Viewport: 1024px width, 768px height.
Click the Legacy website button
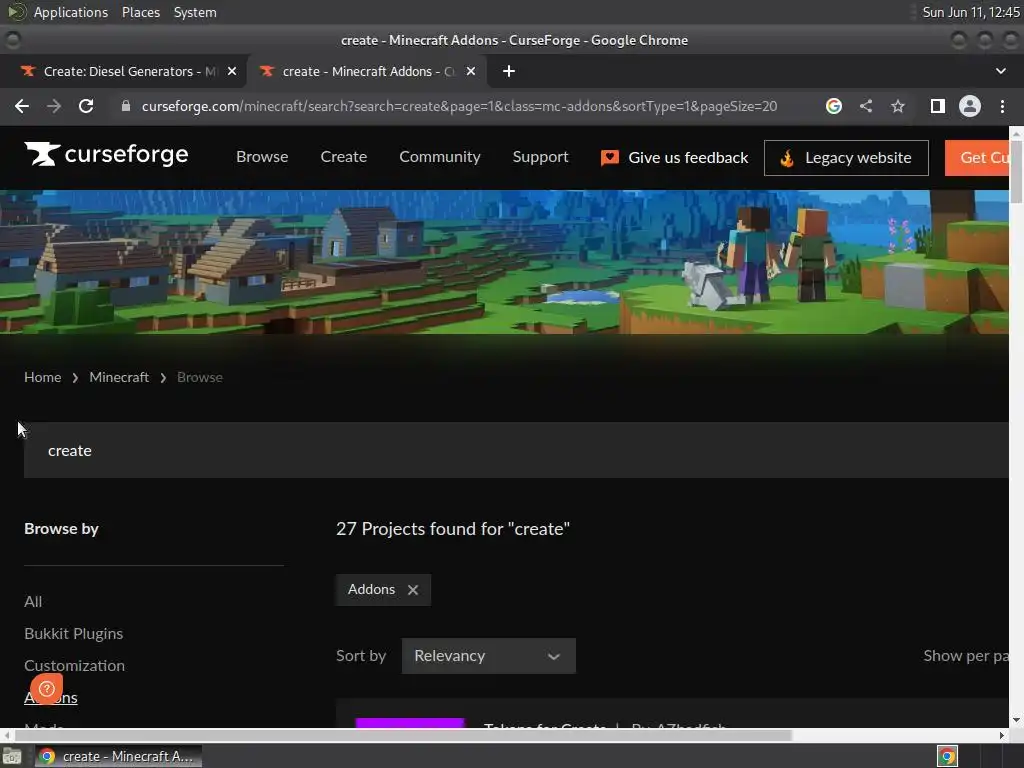pos(846,158)
